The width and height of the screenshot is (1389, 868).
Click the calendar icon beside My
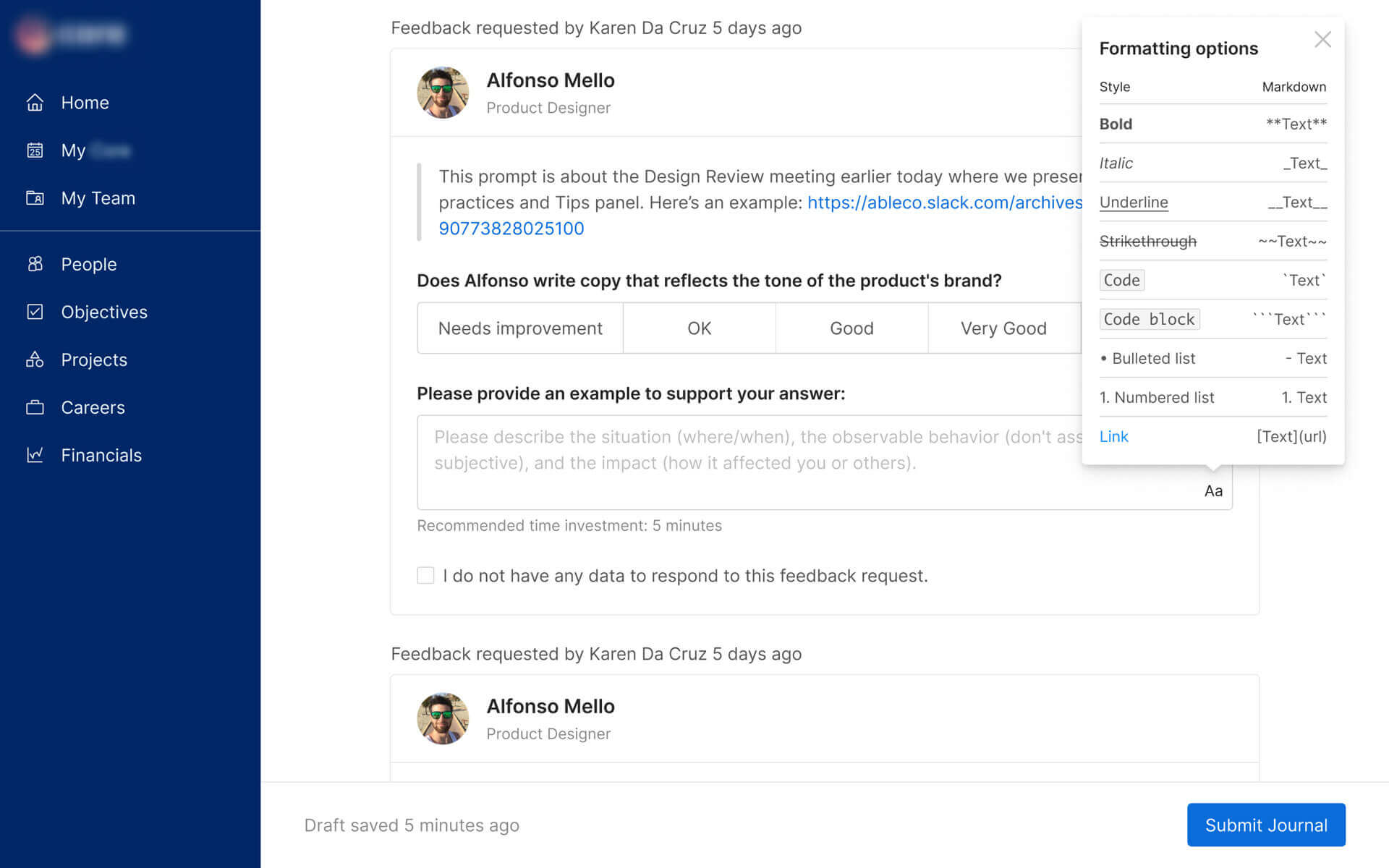(x=35, y=150)
